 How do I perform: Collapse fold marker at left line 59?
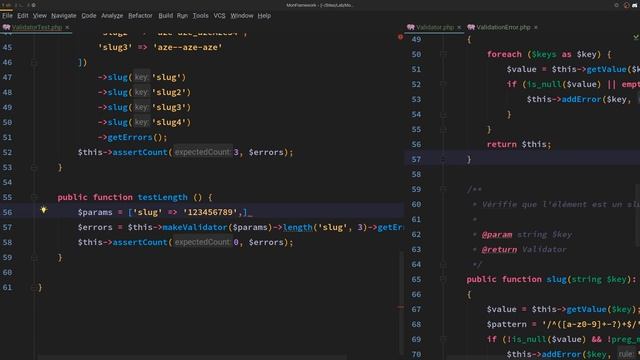pos(34,258)
